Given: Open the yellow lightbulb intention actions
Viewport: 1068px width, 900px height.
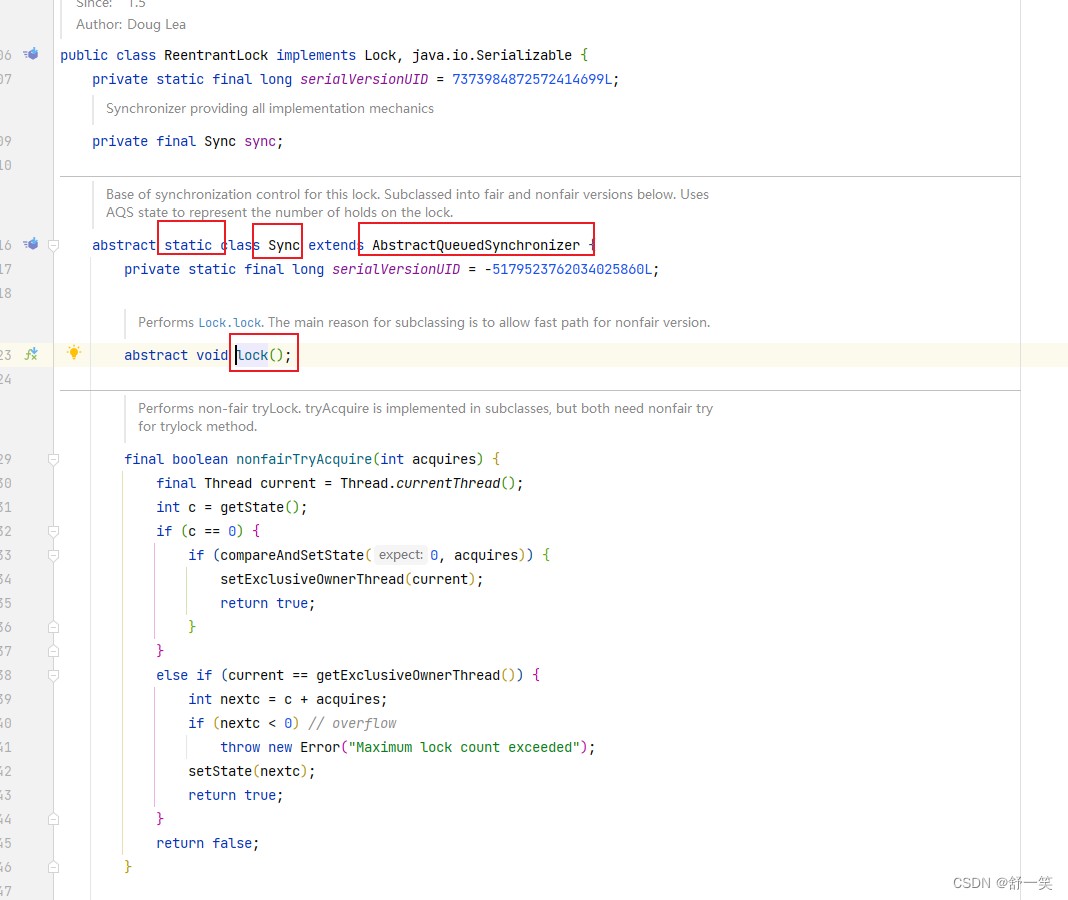Looking at the screenshot, I should click(74, 352).
